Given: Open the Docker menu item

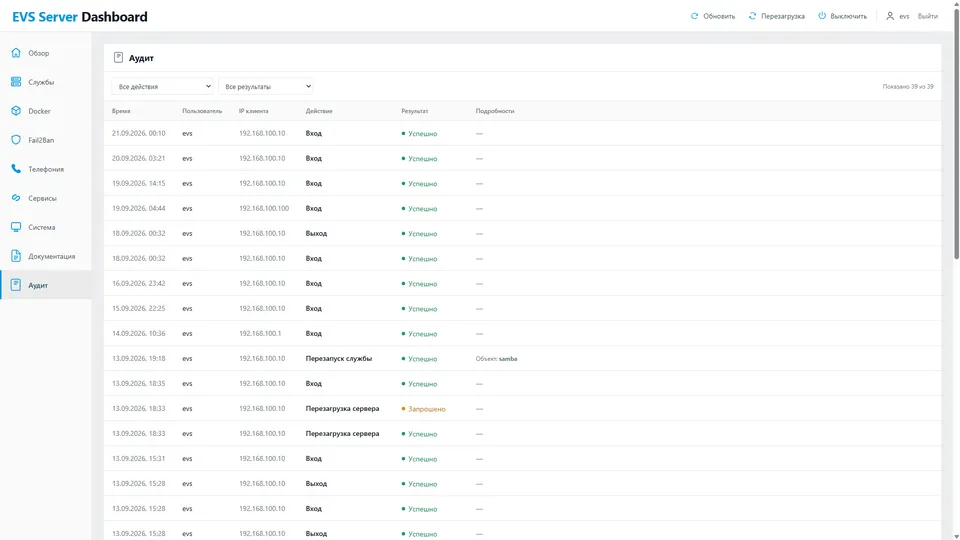Looking at the screenshot, I should (46, 111).
